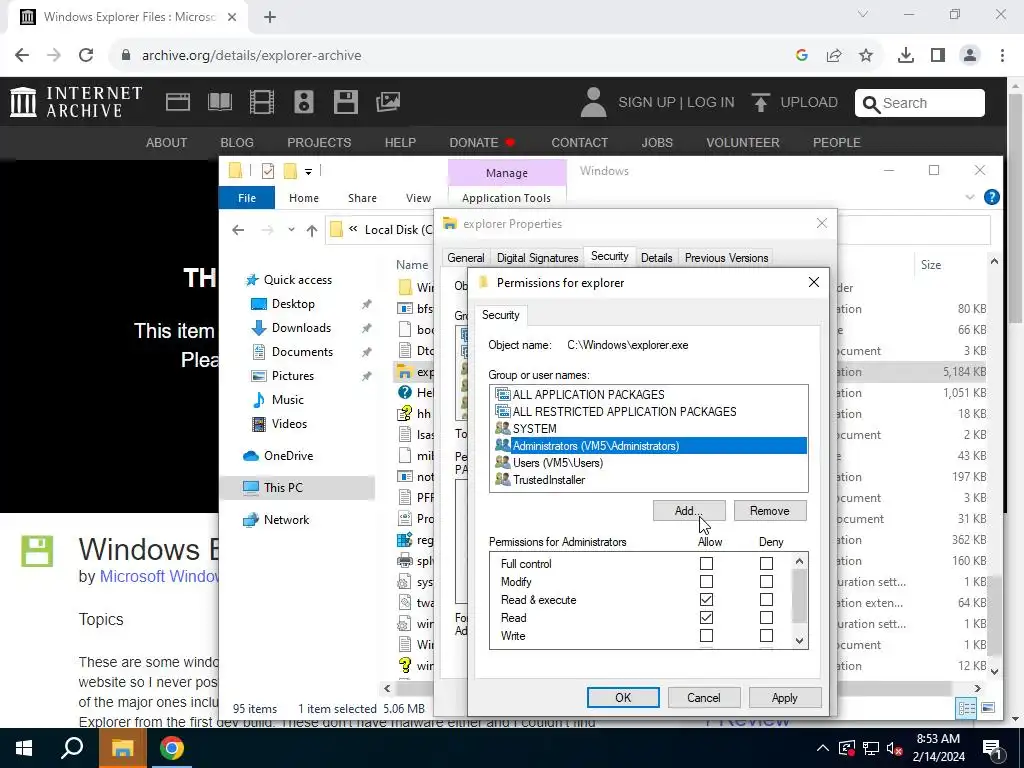Uncheck Allow for Read permission

[x=706, y=617]
